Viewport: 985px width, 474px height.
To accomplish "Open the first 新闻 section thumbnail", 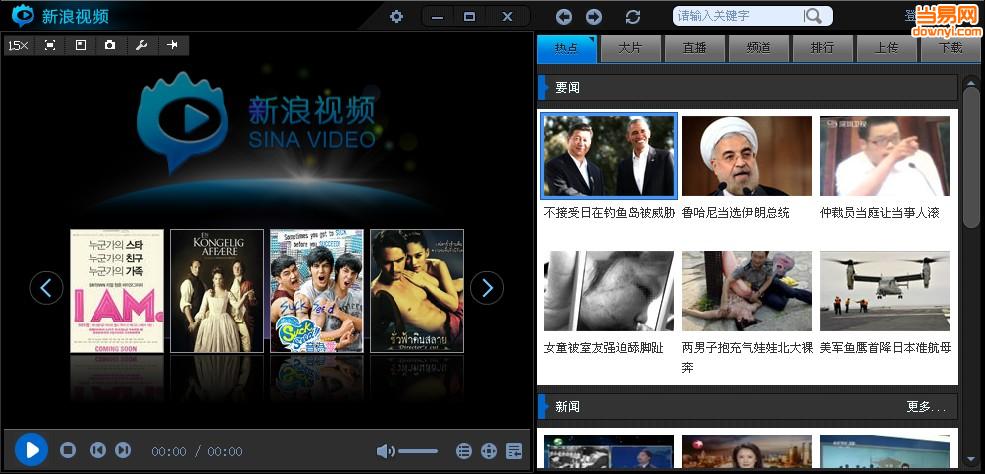I will coord(609,452).
